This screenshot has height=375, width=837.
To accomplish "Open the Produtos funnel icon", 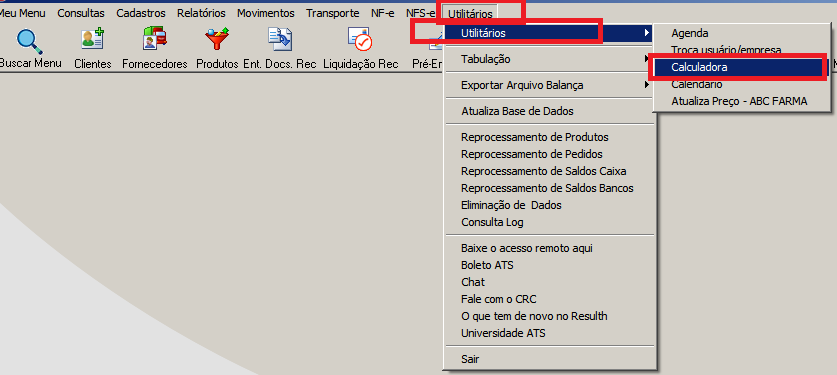I will [217, 39].
